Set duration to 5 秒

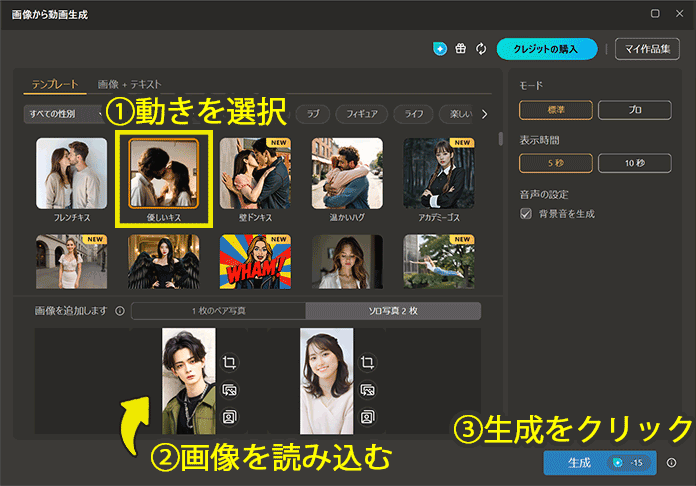coord(556,163)
